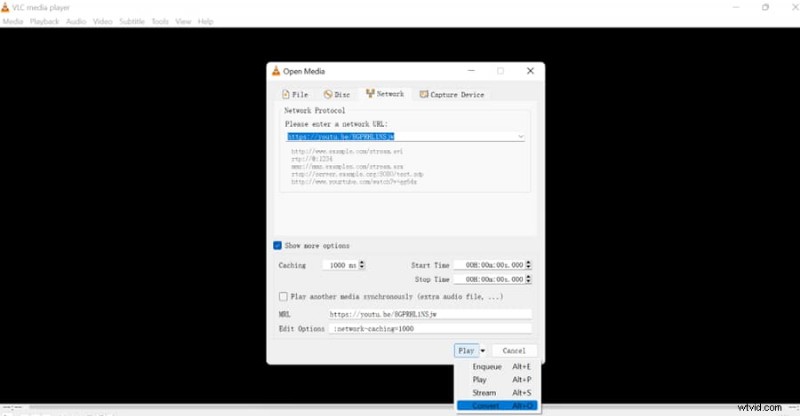This screenshot has height=416, width=800.
Task: Click the Start Time field
Action: tap(489, 265)
